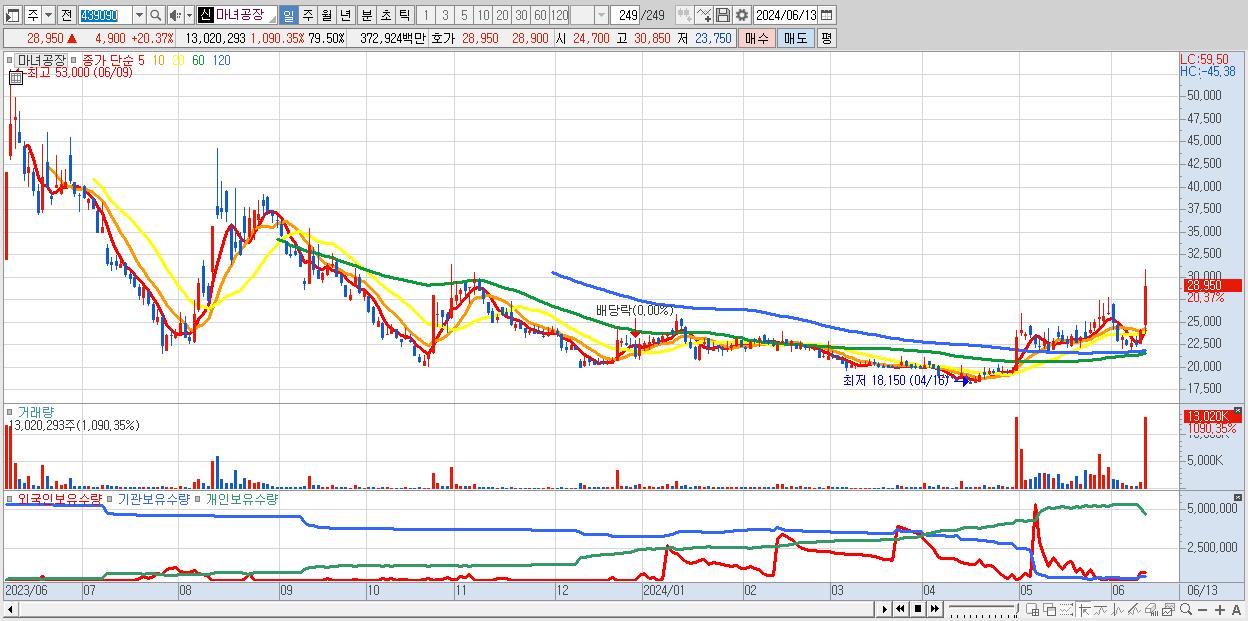Screen dimensions: 1248x621
Task: Click the 마녀공장 legend label on the chart
Action: (x=41, y=60)
